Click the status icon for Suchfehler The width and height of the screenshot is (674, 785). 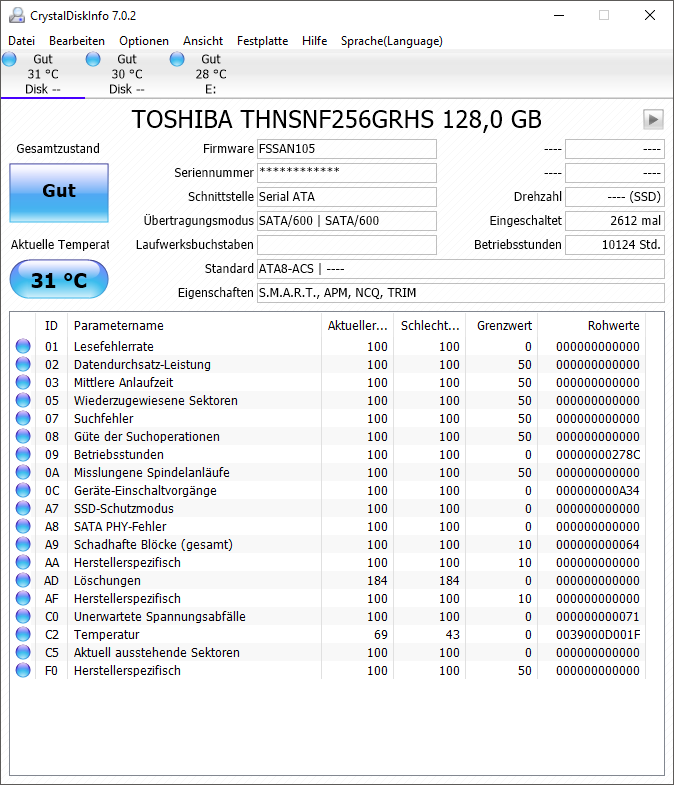(x=23, y=418)
